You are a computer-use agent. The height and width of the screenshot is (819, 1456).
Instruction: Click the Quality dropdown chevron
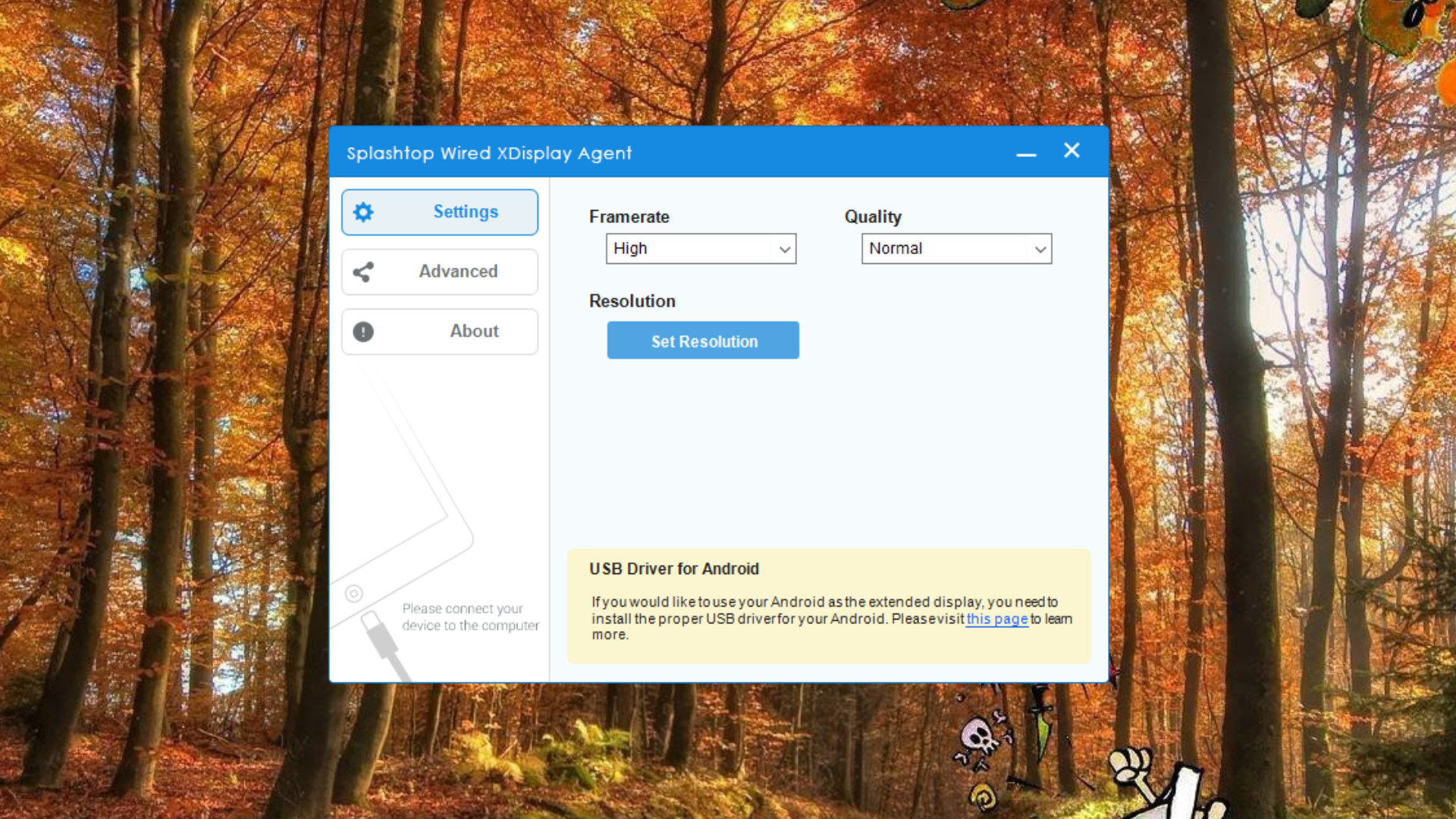1040,249
